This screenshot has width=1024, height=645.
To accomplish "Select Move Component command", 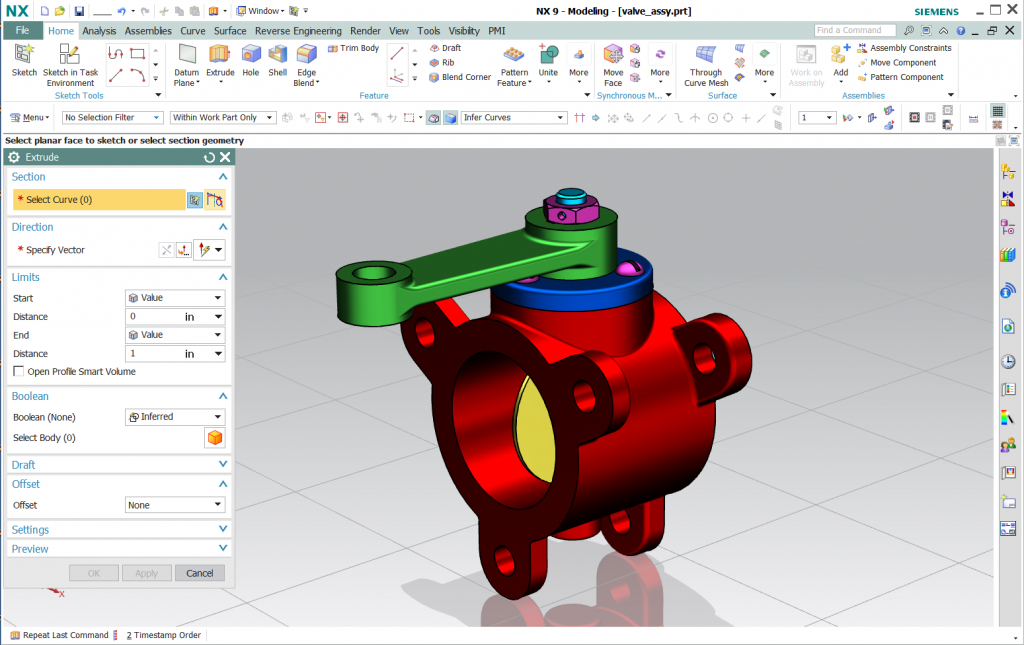I will click(897, 63).
